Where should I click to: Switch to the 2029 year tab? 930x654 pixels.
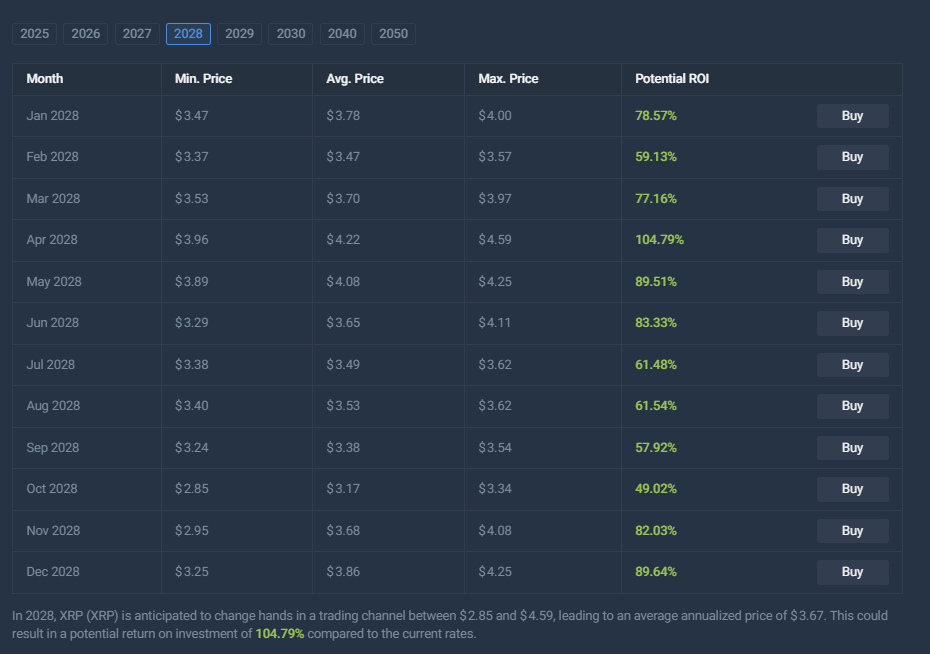pyautogui.click(x=239, y=34)
